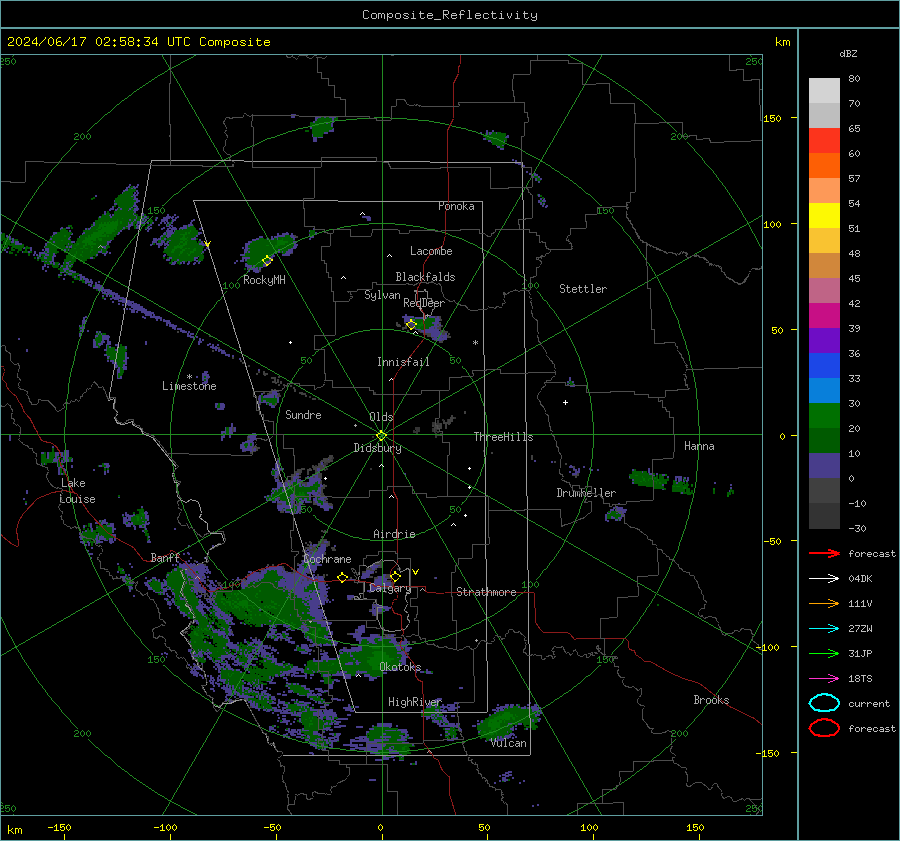Click the Banff label
The image size is (900, 841).
pyautogui.click(x=165, y=557)
